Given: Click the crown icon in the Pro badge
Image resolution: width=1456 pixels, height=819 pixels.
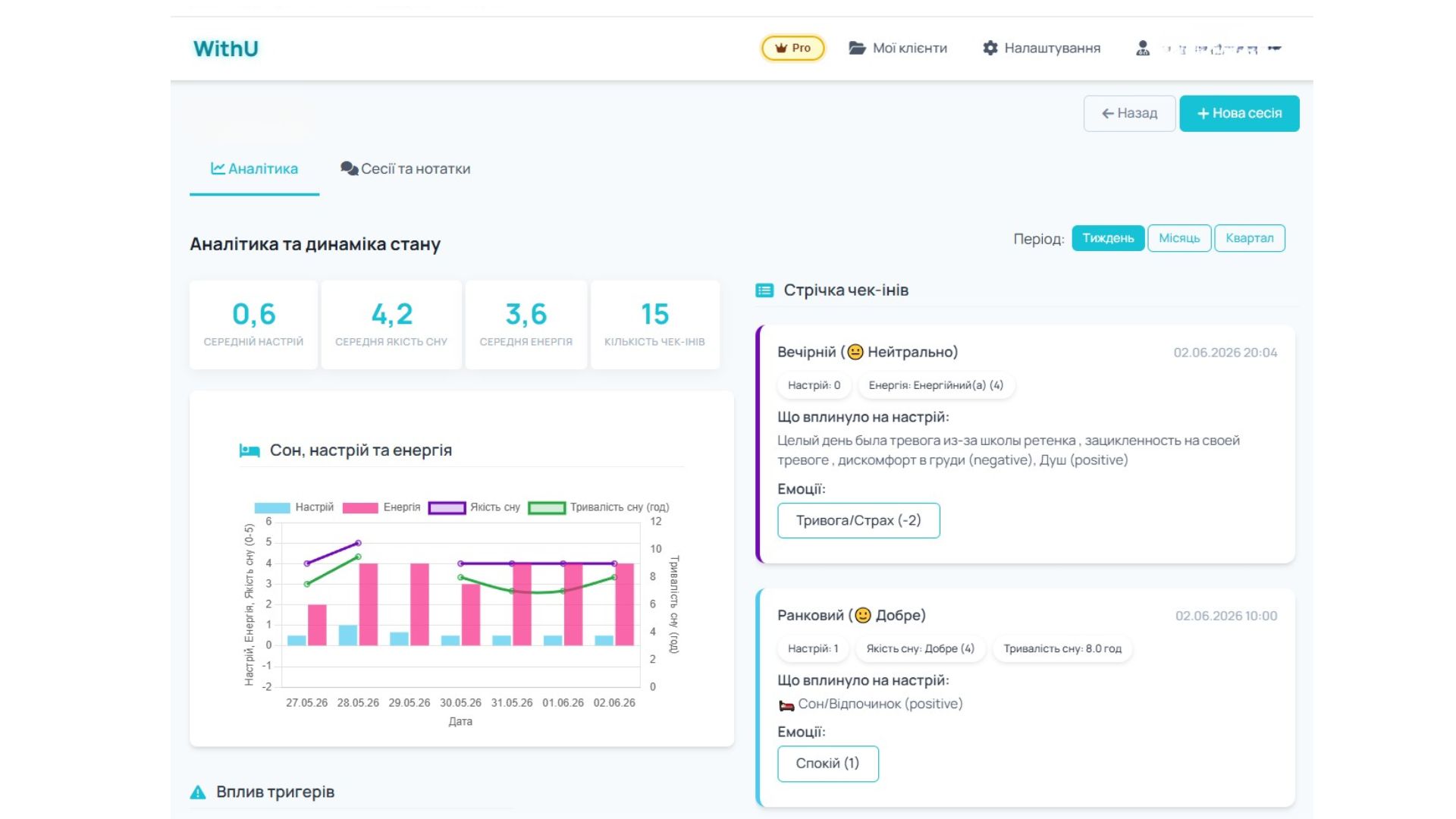Looking at the screenshot, I should click(781, 48).
